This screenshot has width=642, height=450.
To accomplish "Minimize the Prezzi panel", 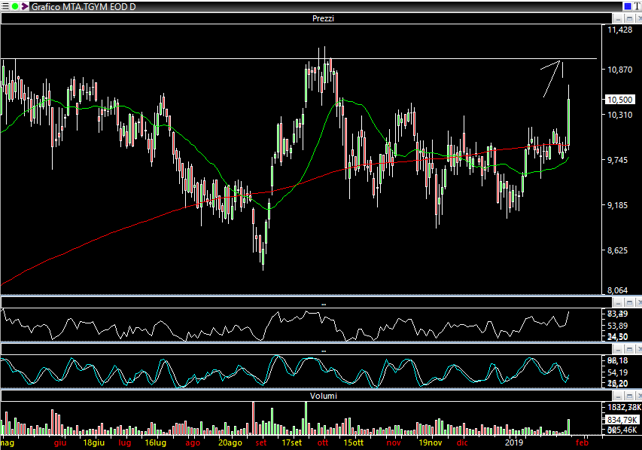I will [x=617, y=18].
